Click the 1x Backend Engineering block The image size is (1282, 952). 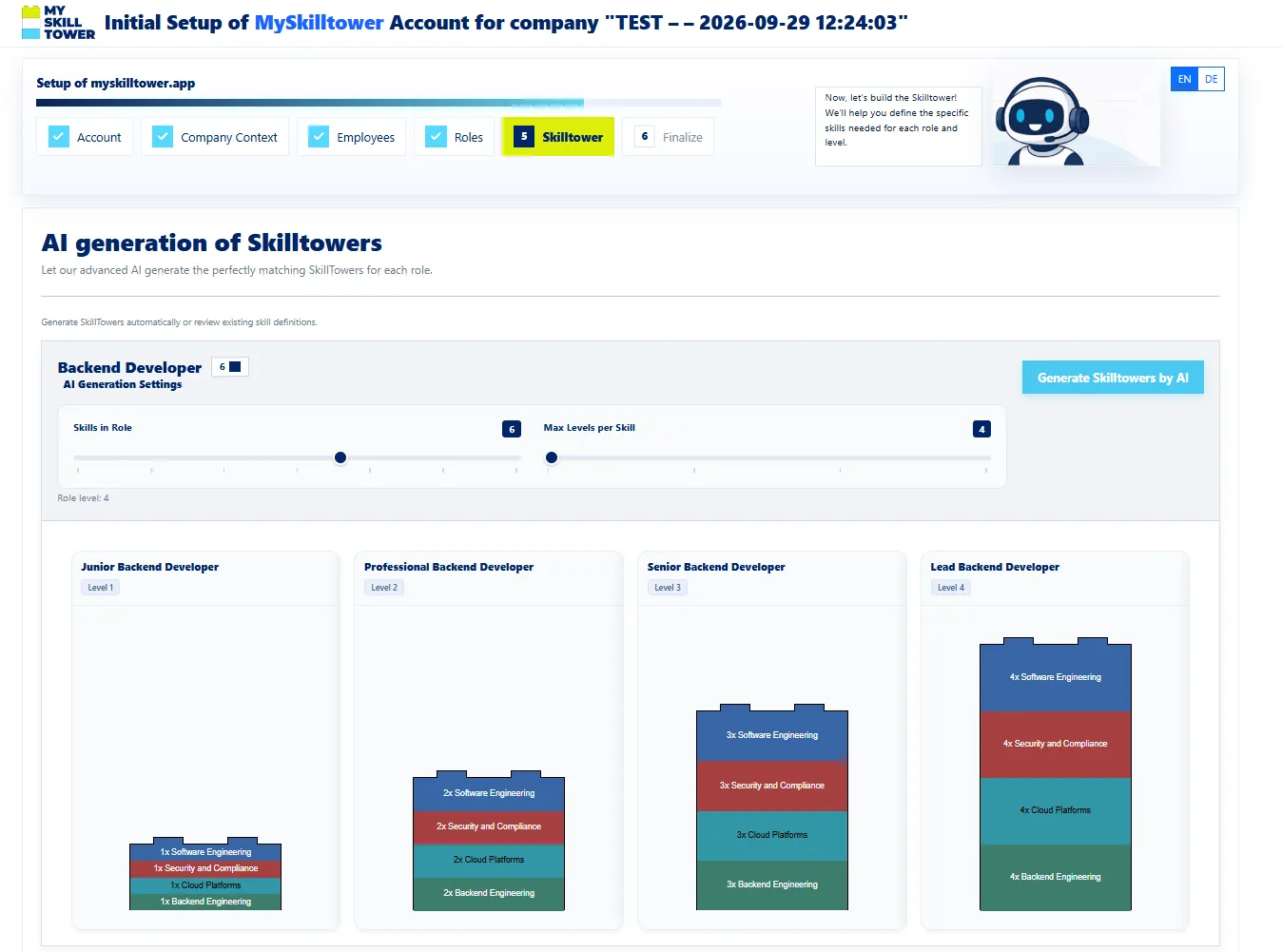pos(205,902)
